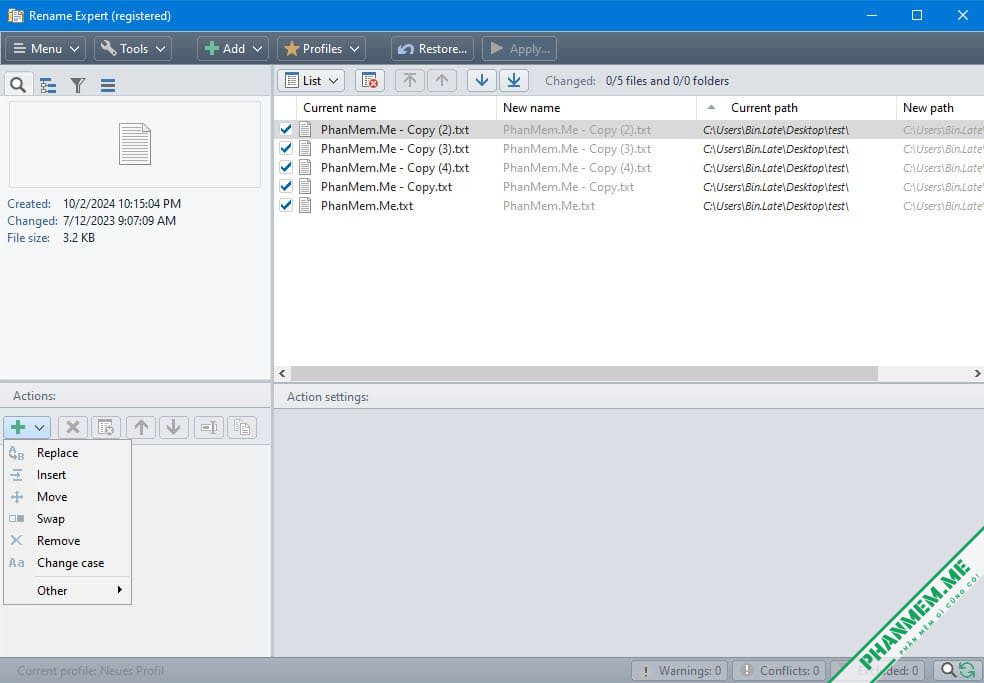Click the magnifier icon in status bar
984x683 pixels.
pos(949,670)
